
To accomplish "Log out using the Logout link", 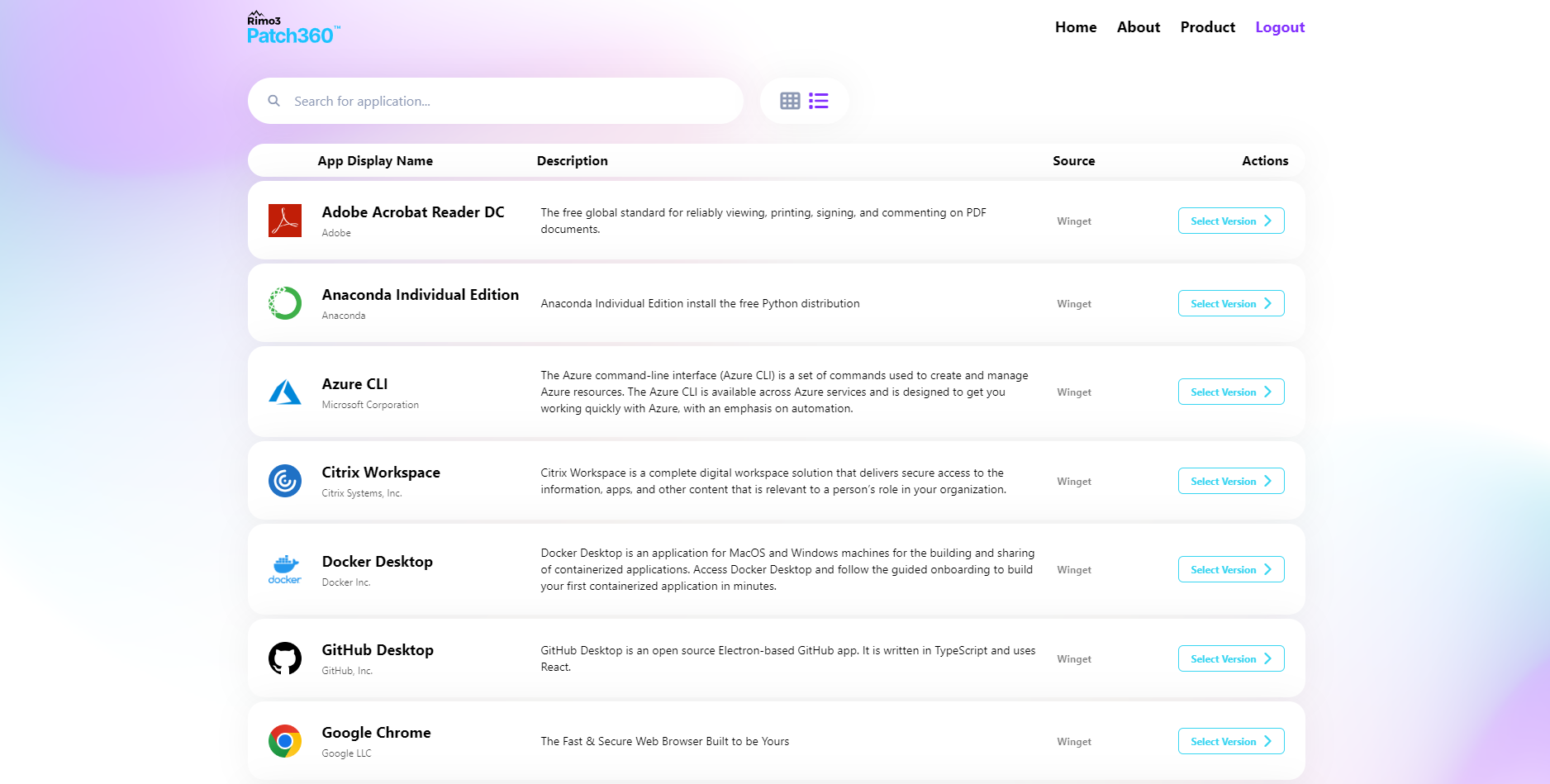I will coord(1280,27).
